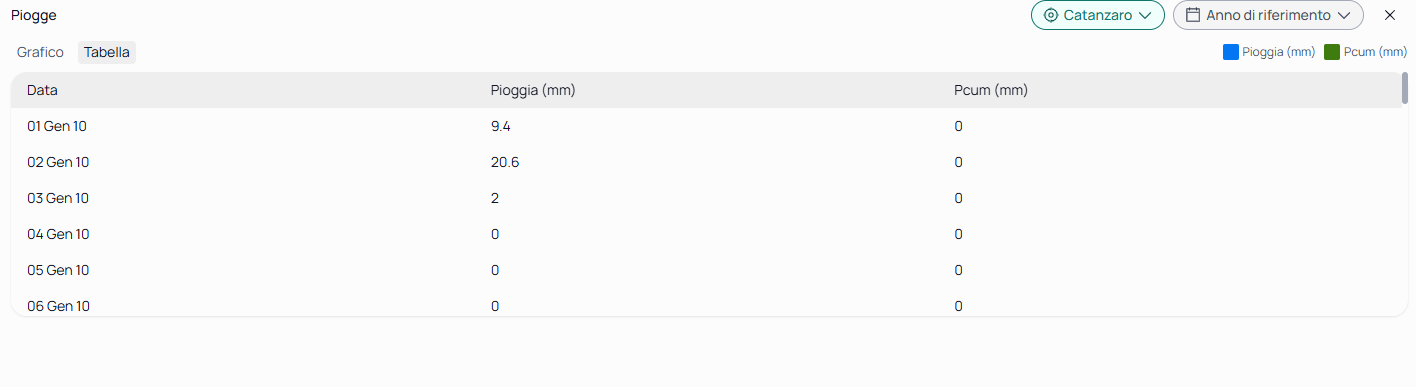The image size is (1416, 387).
Task: Click the Pioggia (mm) column header
Action: click(x=533, y=90)
